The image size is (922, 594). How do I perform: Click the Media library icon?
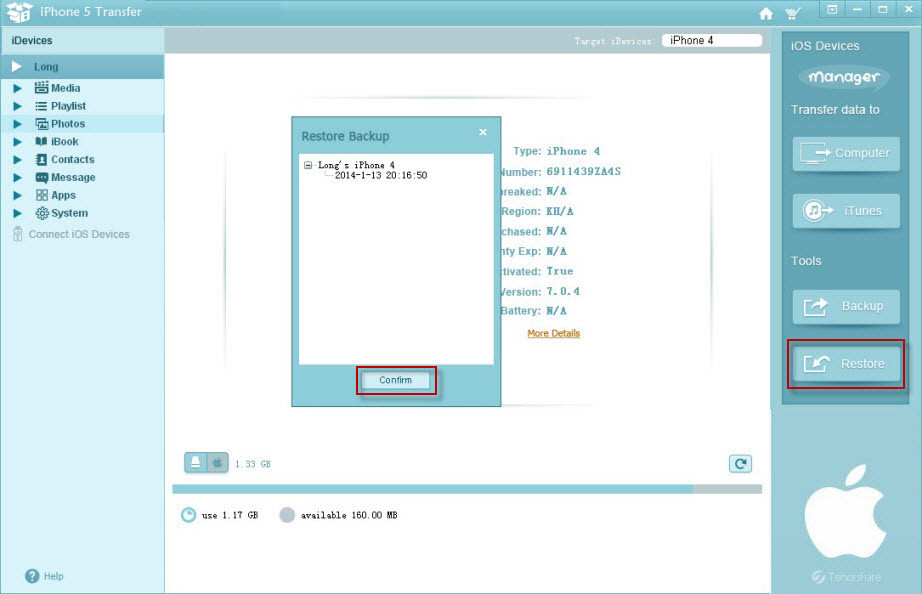(x=41, y=88)
